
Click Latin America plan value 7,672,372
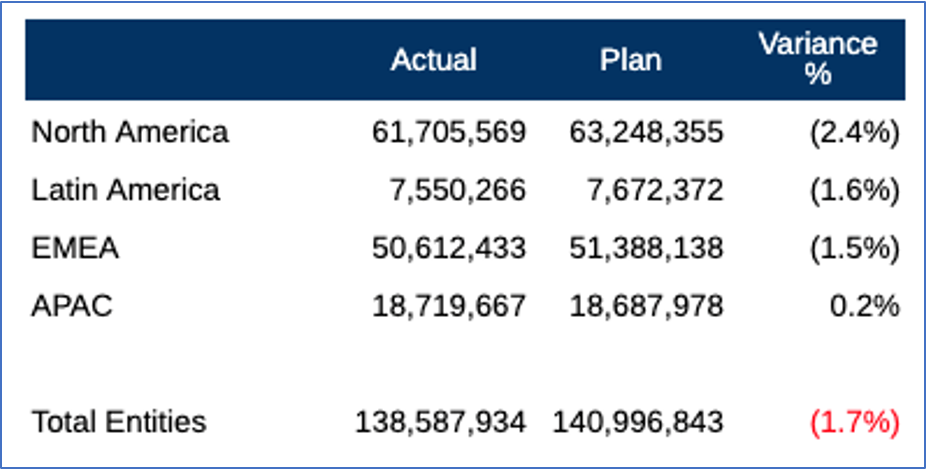(654, 190)
